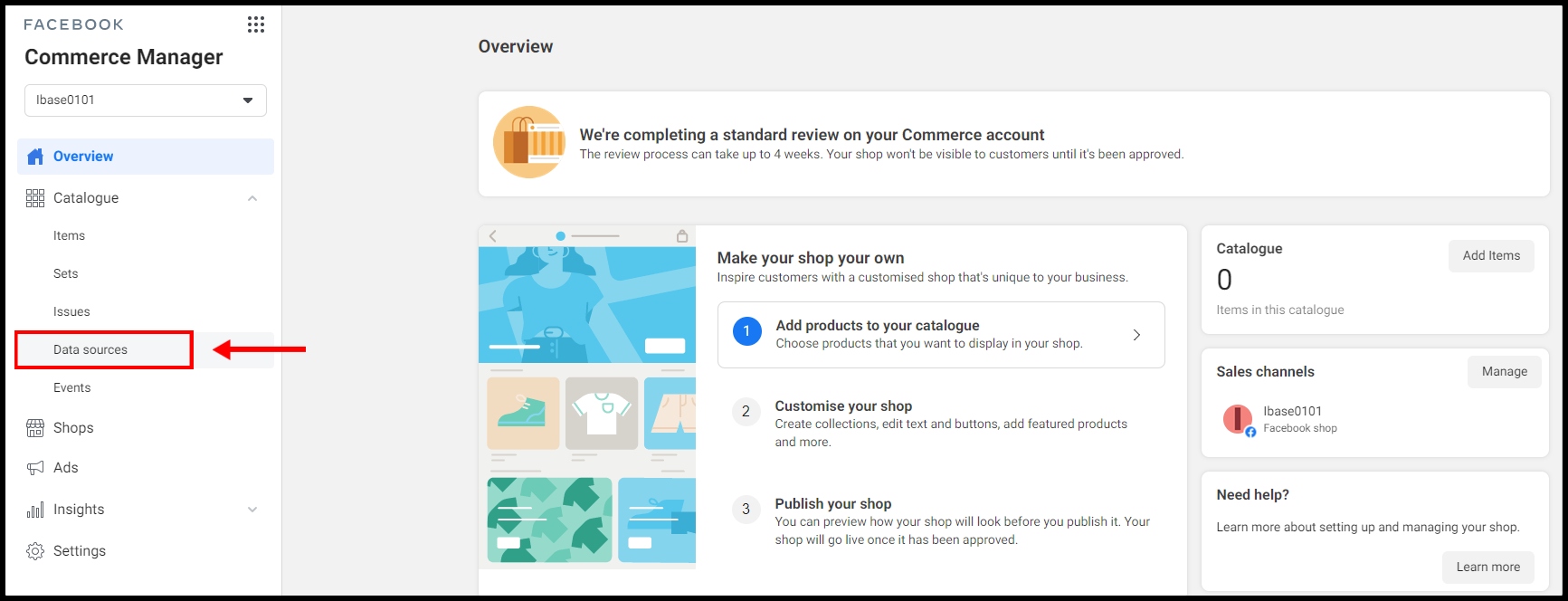Image resolution: width=1568 pixels, height=601 pixels.
Task: Open the Add products chevron arrow
Action: (1137, 335)
